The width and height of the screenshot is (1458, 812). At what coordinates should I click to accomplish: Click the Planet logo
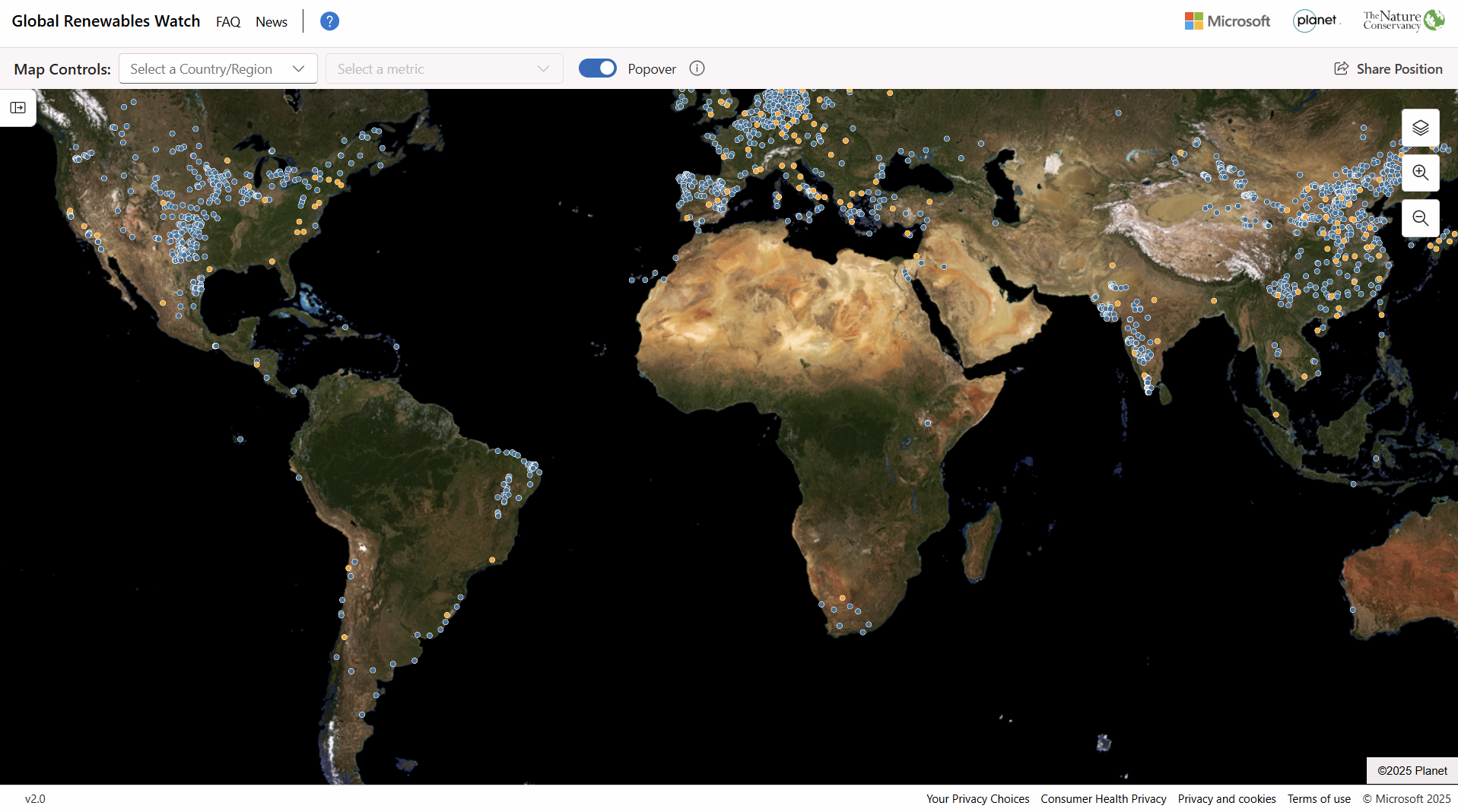coord(1315,21)
